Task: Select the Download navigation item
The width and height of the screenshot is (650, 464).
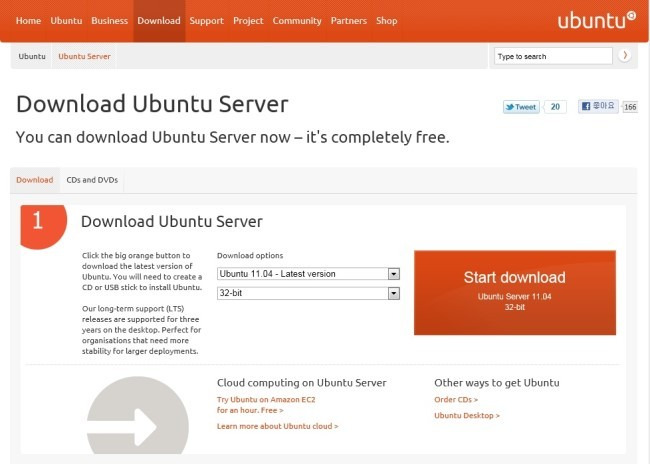Action: coord(159,21)
